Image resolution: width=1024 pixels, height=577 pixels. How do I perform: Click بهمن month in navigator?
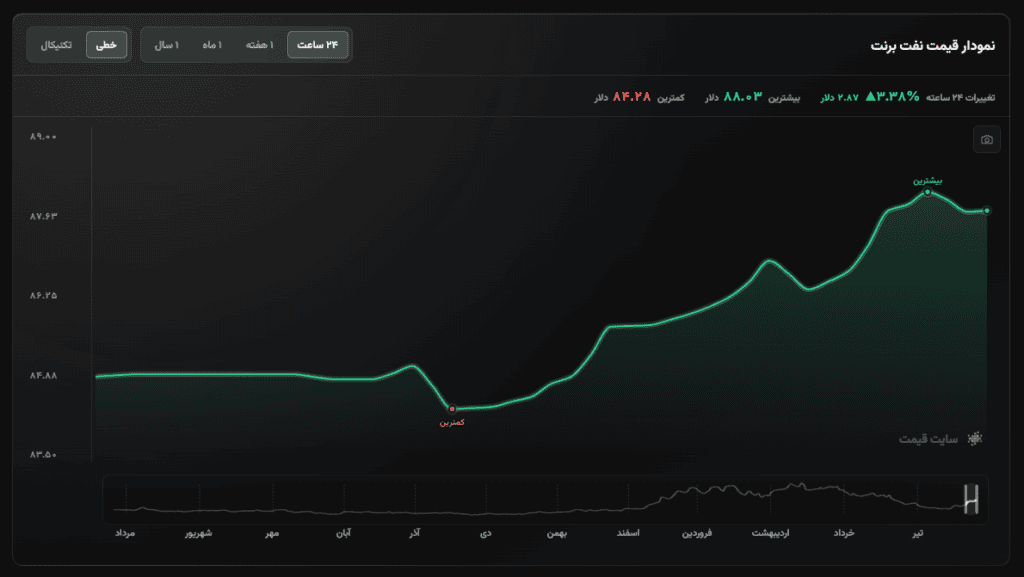click(557, 533)
